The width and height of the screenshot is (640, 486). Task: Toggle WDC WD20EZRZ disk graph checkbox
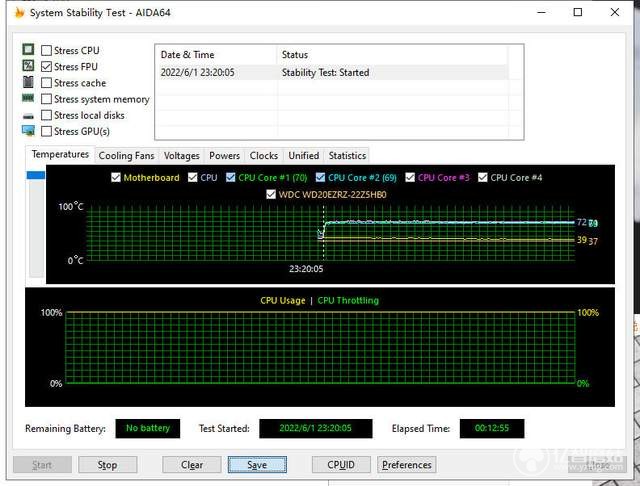click(271, 194)
